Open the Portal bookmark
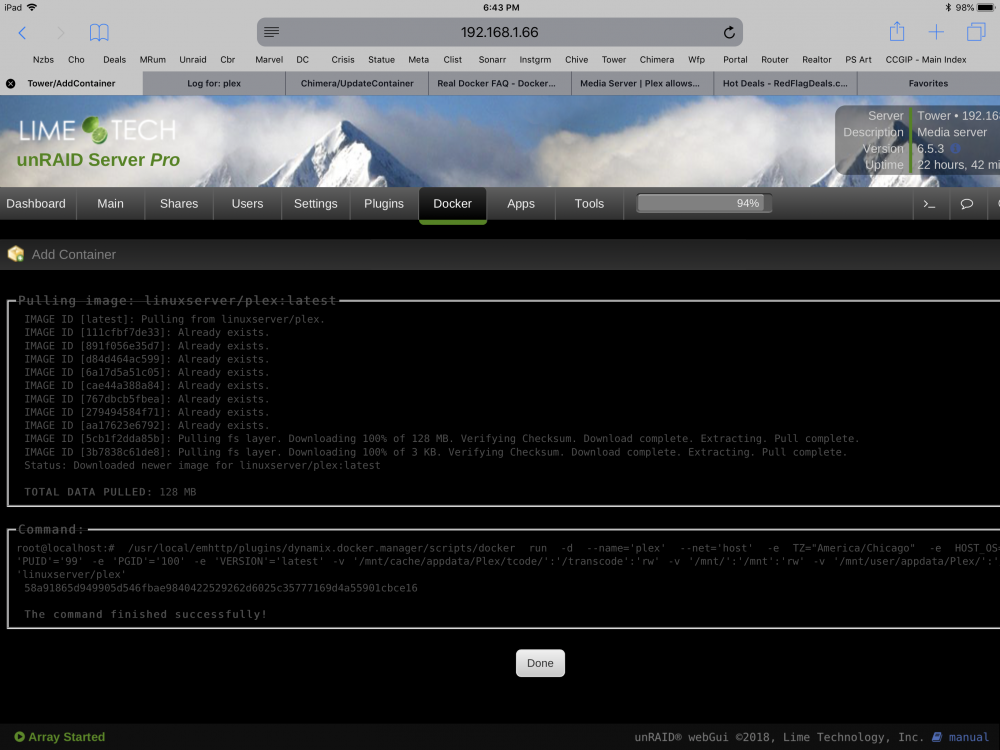1000x750 pixels. (x=735, y=59)
